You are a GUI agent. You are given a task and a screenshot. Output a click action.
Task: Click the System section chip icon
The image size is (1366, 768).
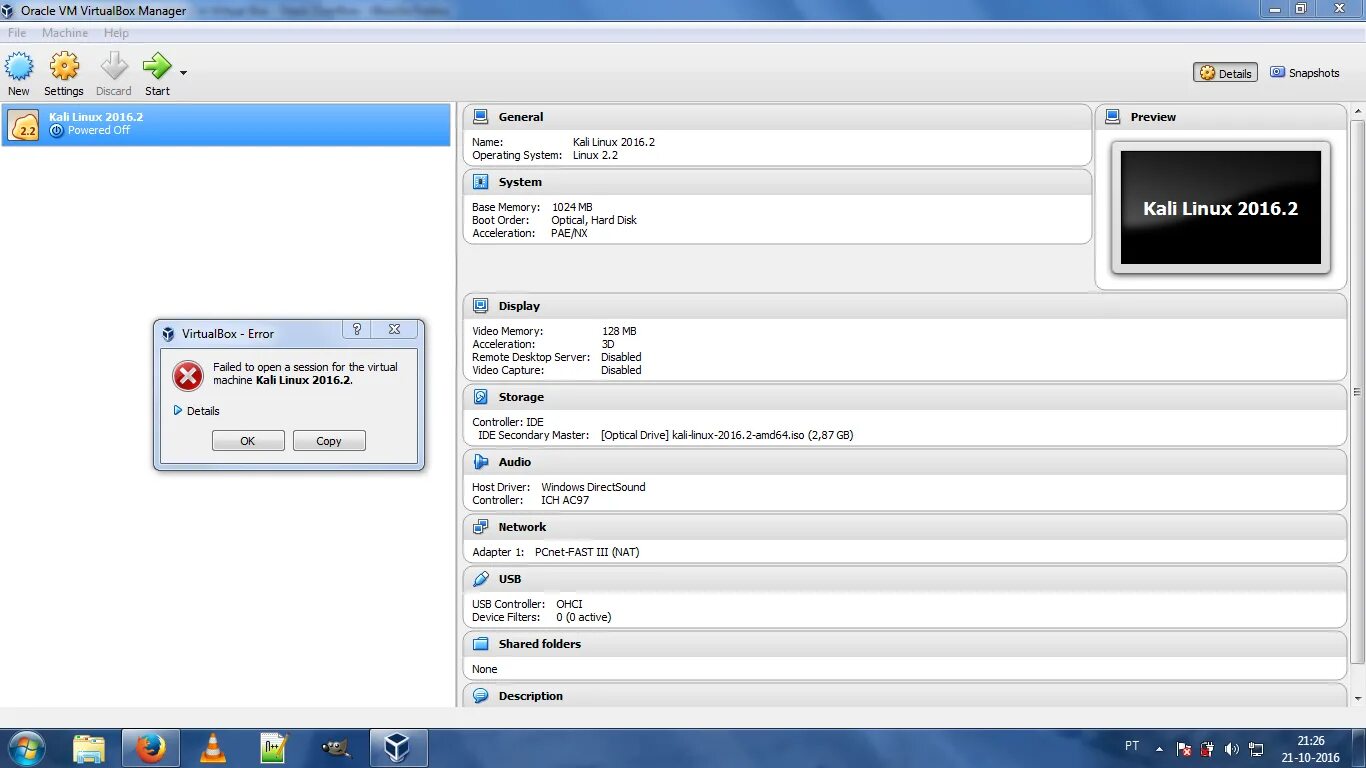pyautogui.click(x=481, y=182)
